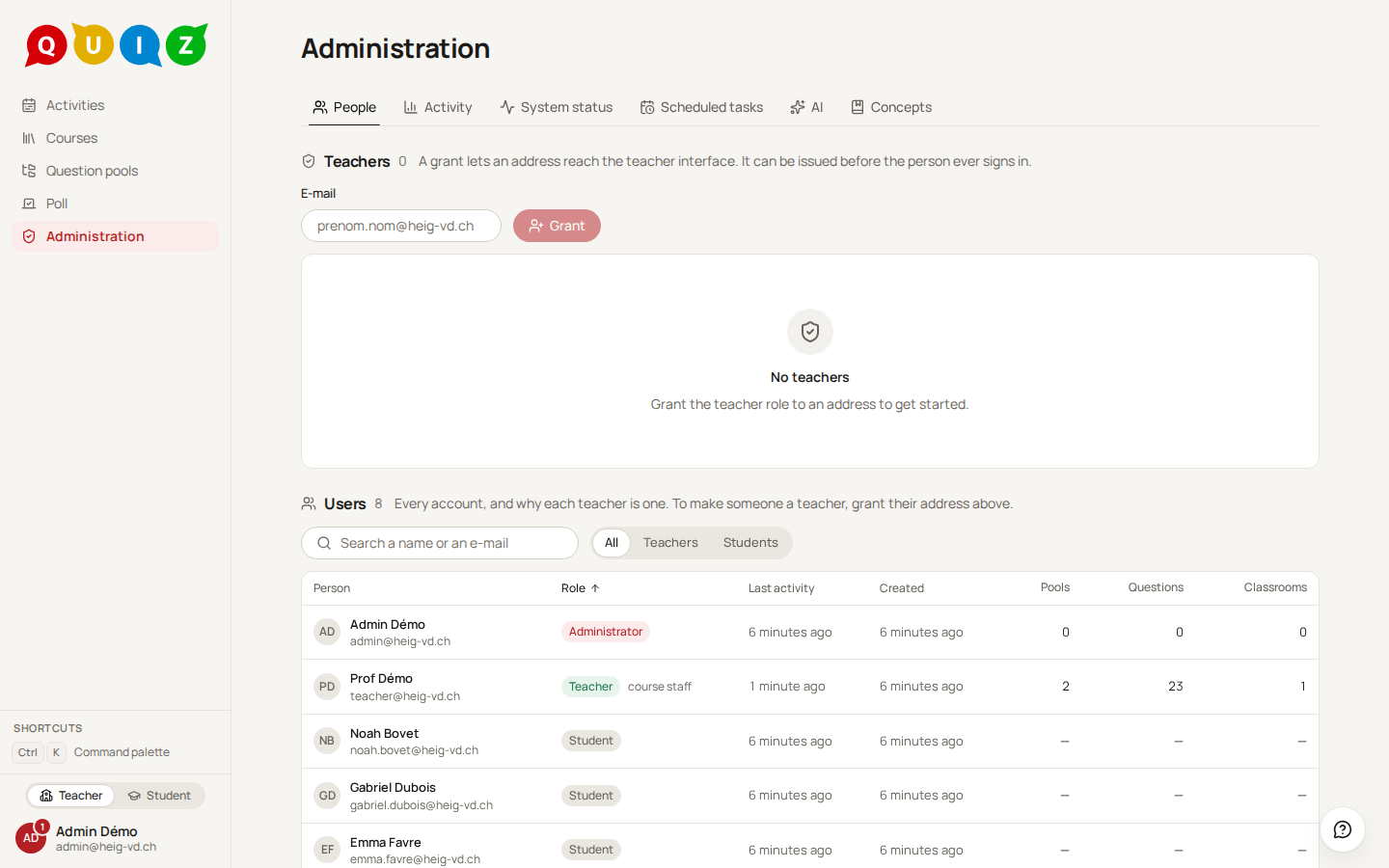This screenshot has width=1389, height=868.
Task: Open the AI tab
Action: (806, 107)
